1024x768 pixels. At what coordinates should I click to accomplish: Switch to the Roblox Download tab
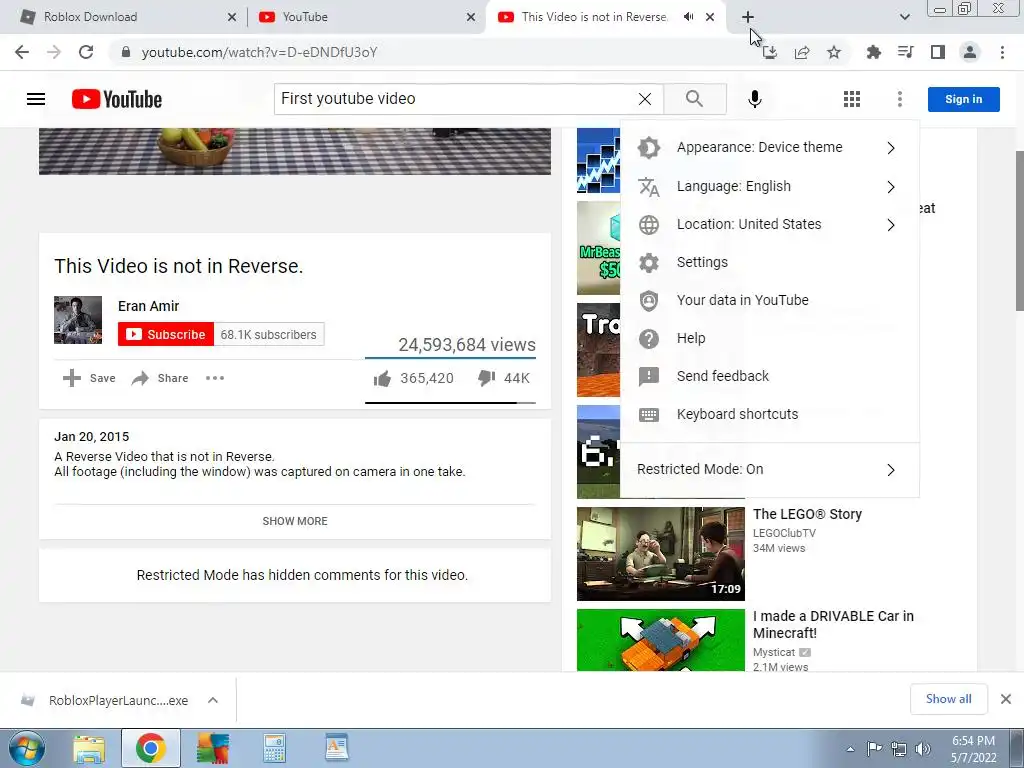point(124,17)
